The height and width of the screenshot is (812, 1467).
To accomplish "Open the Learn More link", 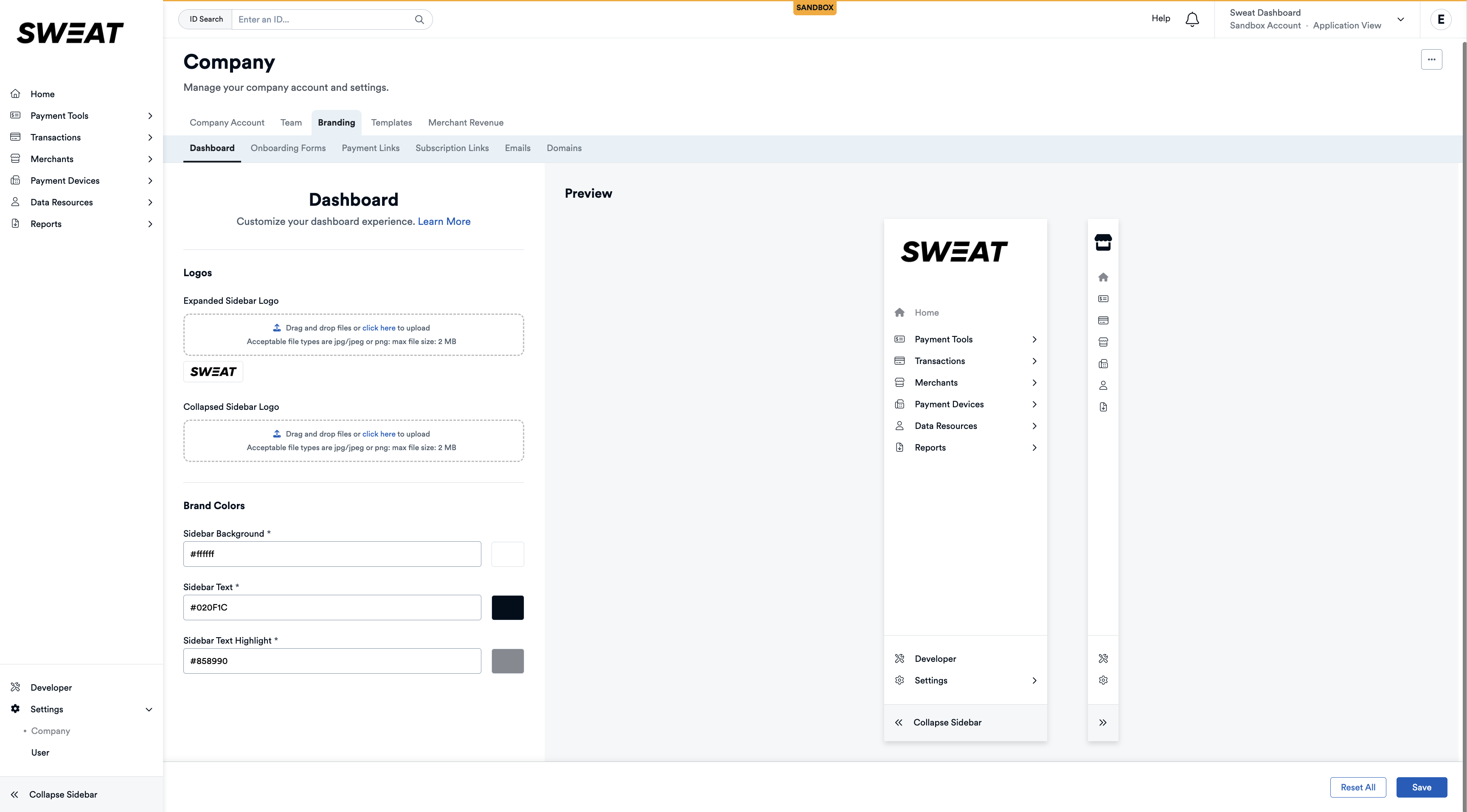I will [x=444, y=221].
